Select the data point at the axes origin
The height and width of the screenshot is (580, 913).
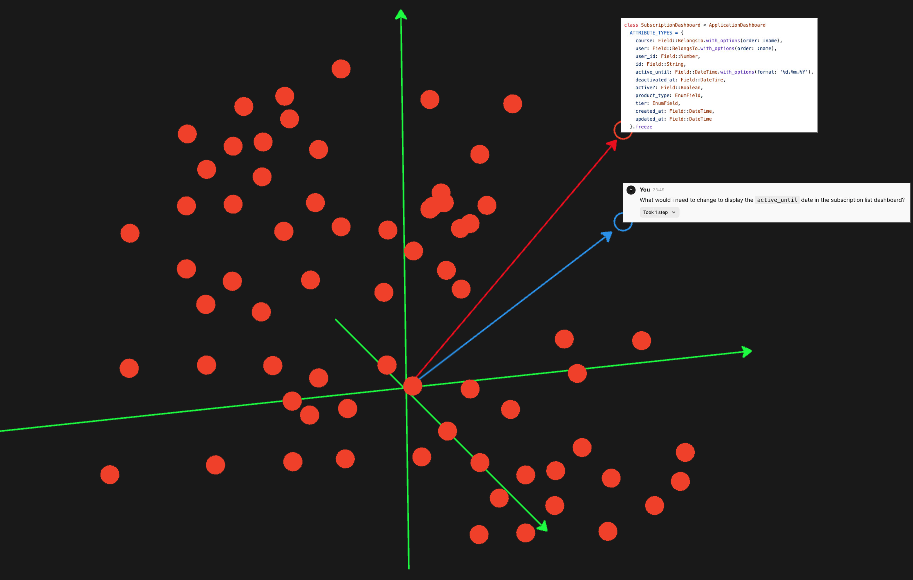tap(412, 385)
